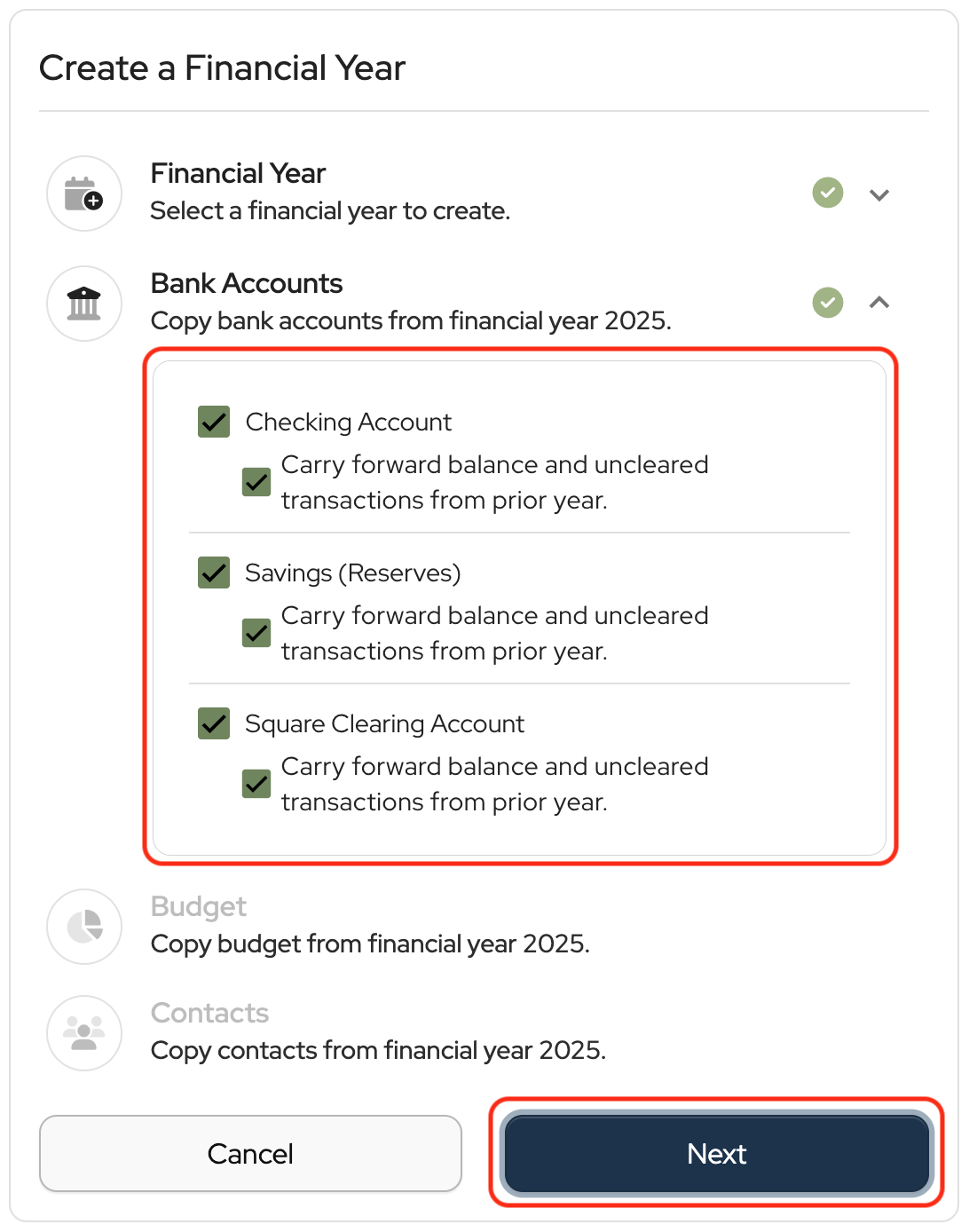
Task: Toggle carry forward balance under Checking Account
Action: click(x=256, y=482)
